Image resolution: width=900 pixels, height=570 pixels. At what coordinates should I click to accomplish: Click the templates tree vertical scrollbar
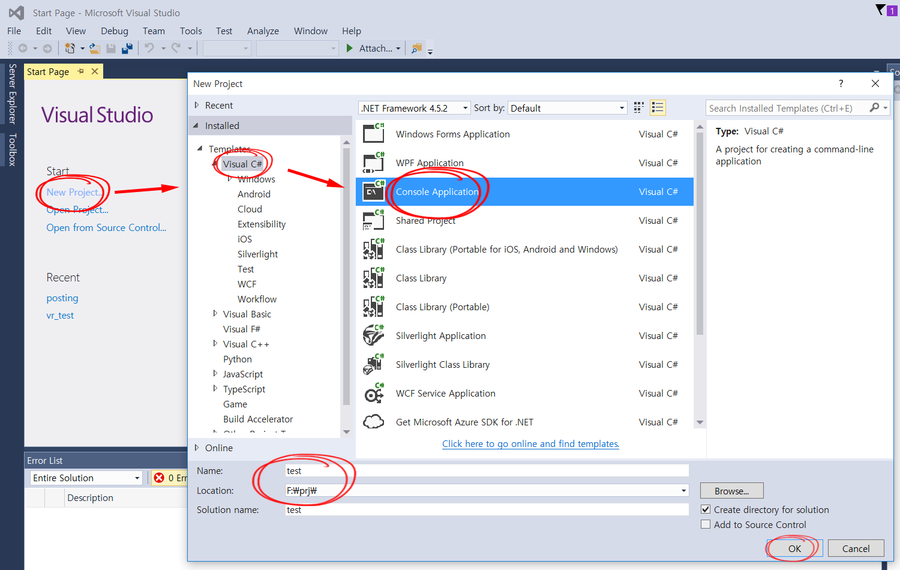tap(346, 277)
